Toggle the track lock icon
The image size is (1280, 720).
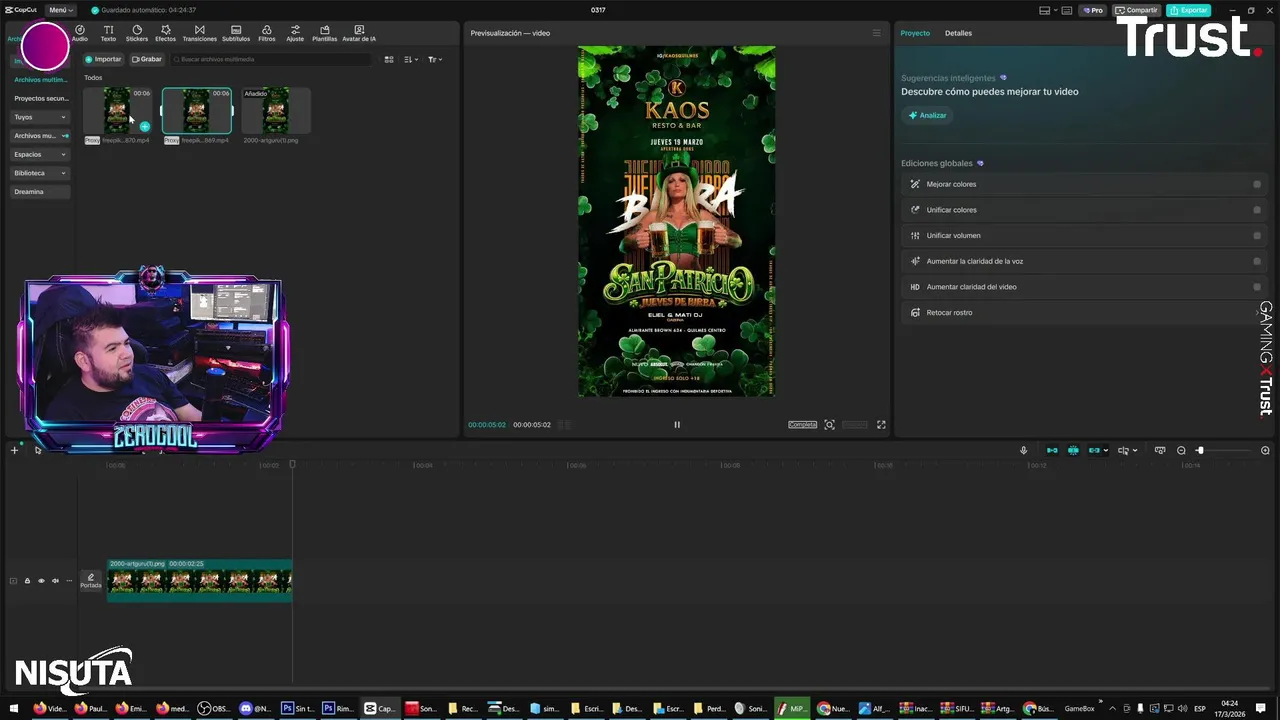[27, 581]
